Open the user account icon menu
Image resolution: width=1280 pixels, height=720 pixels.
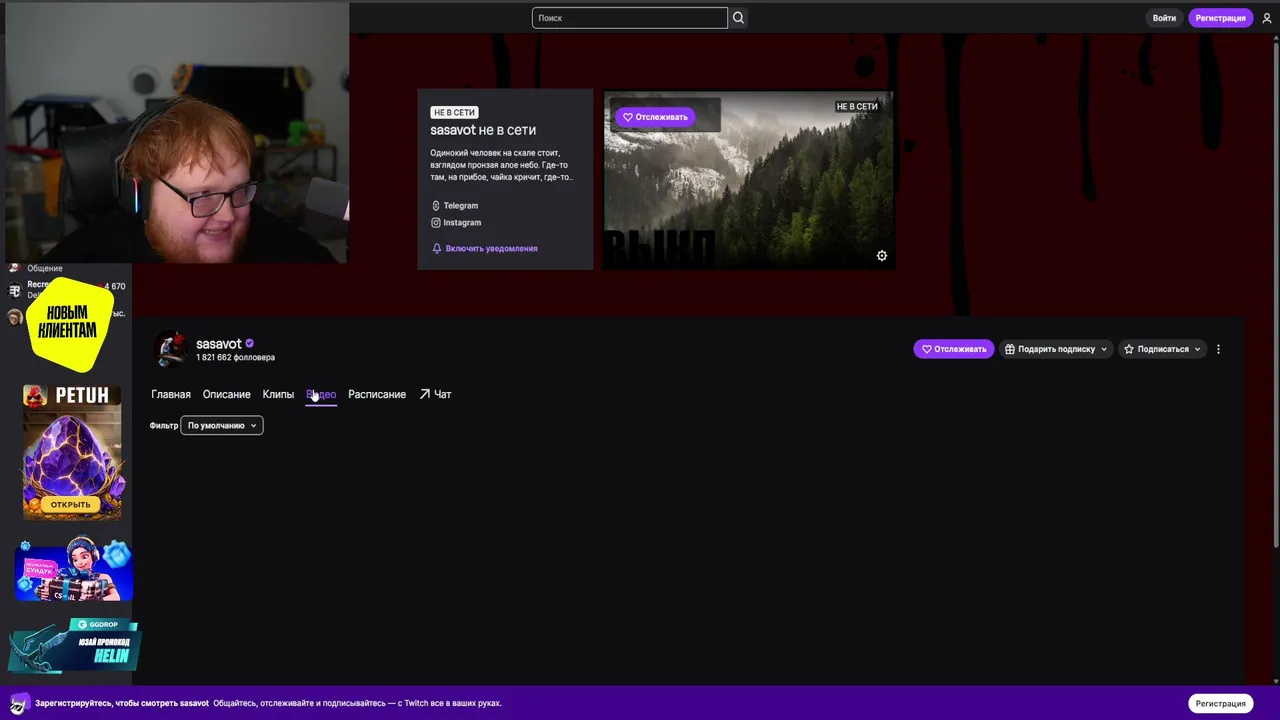click(1267, 18)
